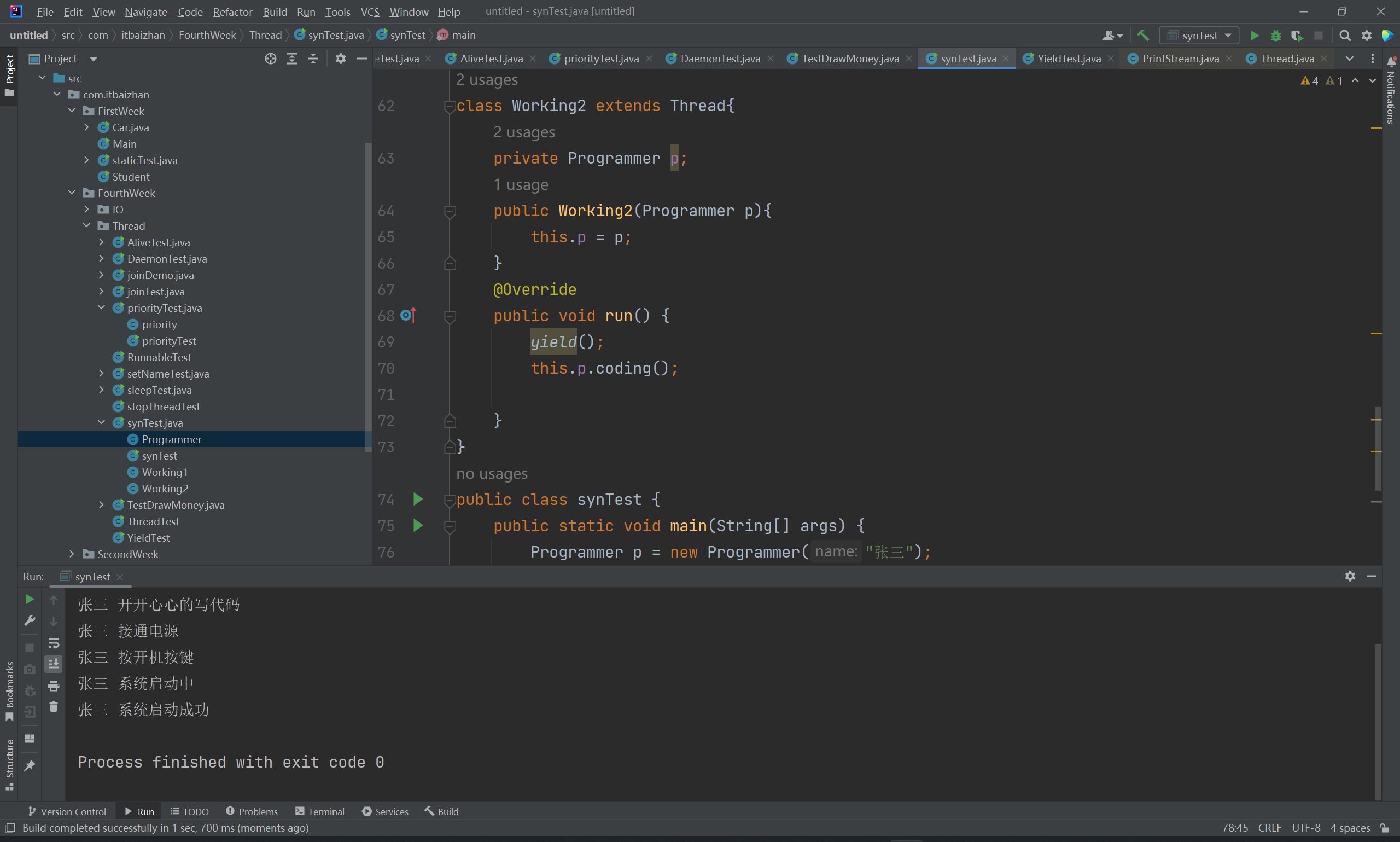The height and width of the screenshot is (842, 1400).
Task: Toggle Structure tool window on left sidebar
Action: tap(9, 764)
